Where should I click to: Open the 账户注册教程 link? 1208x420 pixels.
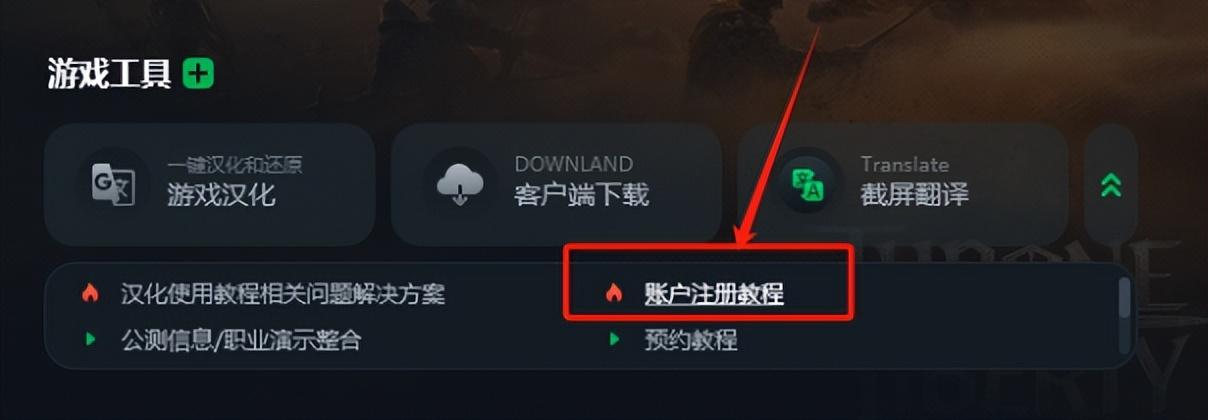point(714,294)
